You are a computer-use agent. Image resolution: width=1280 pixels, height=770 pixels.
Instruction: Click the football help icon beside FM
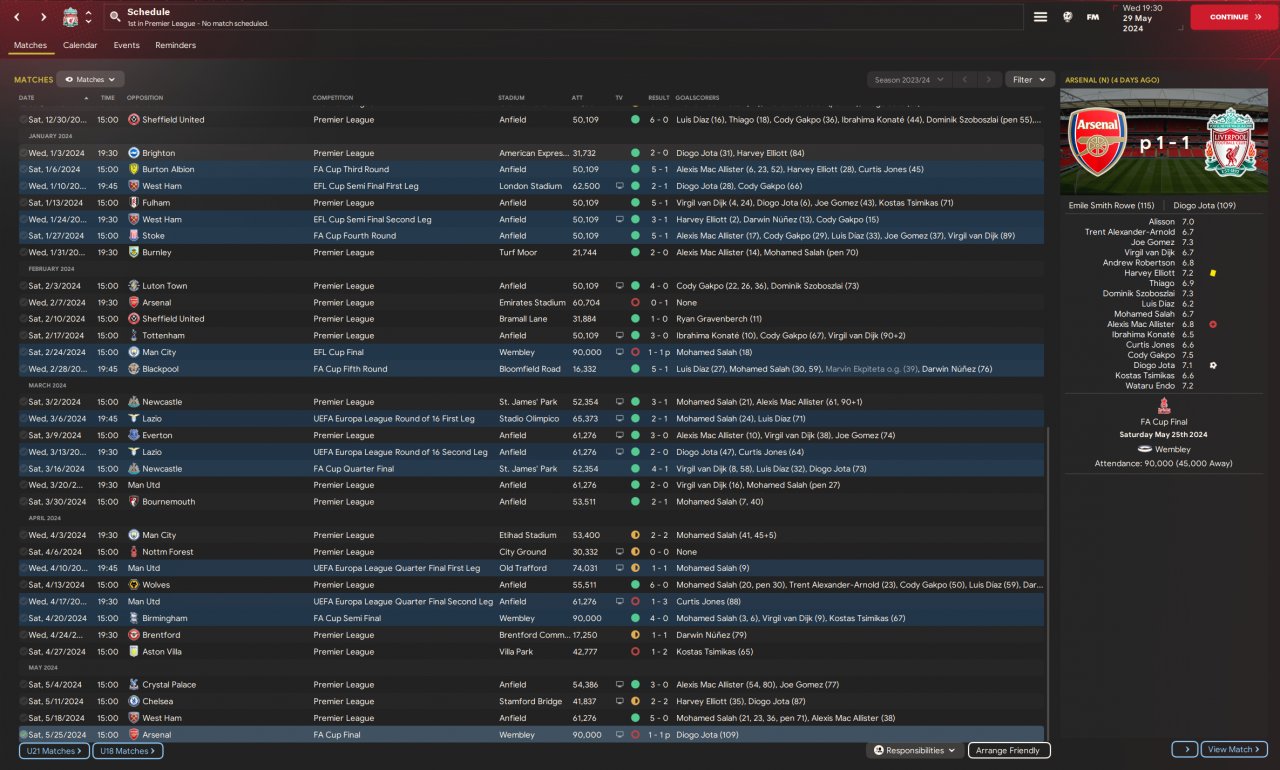(1068, 17)
